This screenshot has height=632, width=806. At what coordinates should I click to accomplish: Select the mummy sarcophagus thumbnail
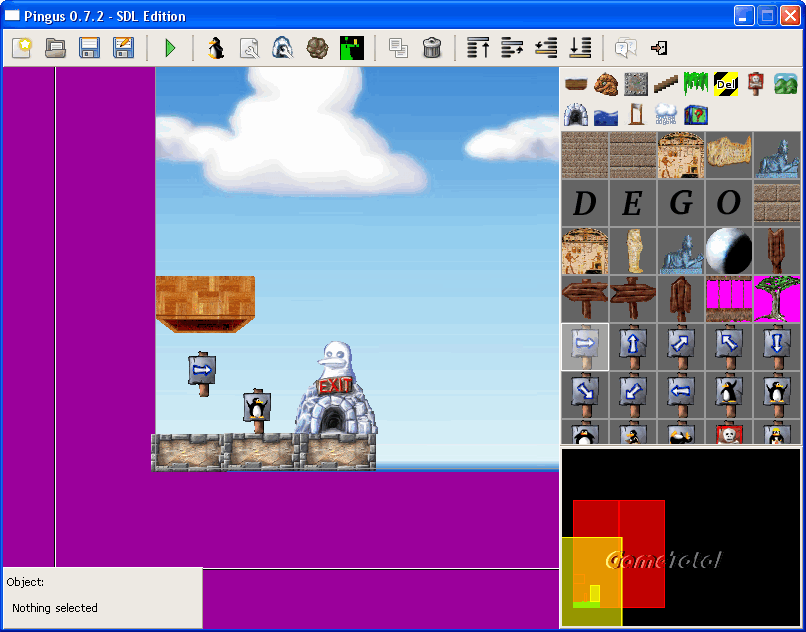pos(632,251)
